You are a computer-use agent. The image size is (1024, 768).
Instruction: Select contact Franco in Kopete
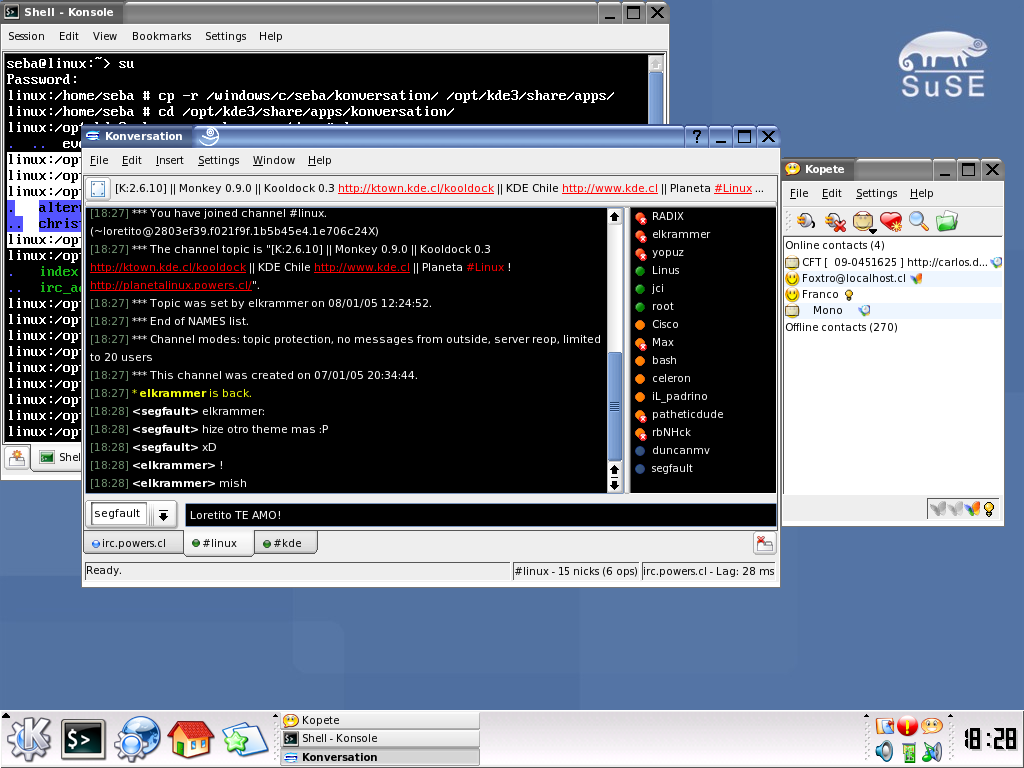point(893,295)
